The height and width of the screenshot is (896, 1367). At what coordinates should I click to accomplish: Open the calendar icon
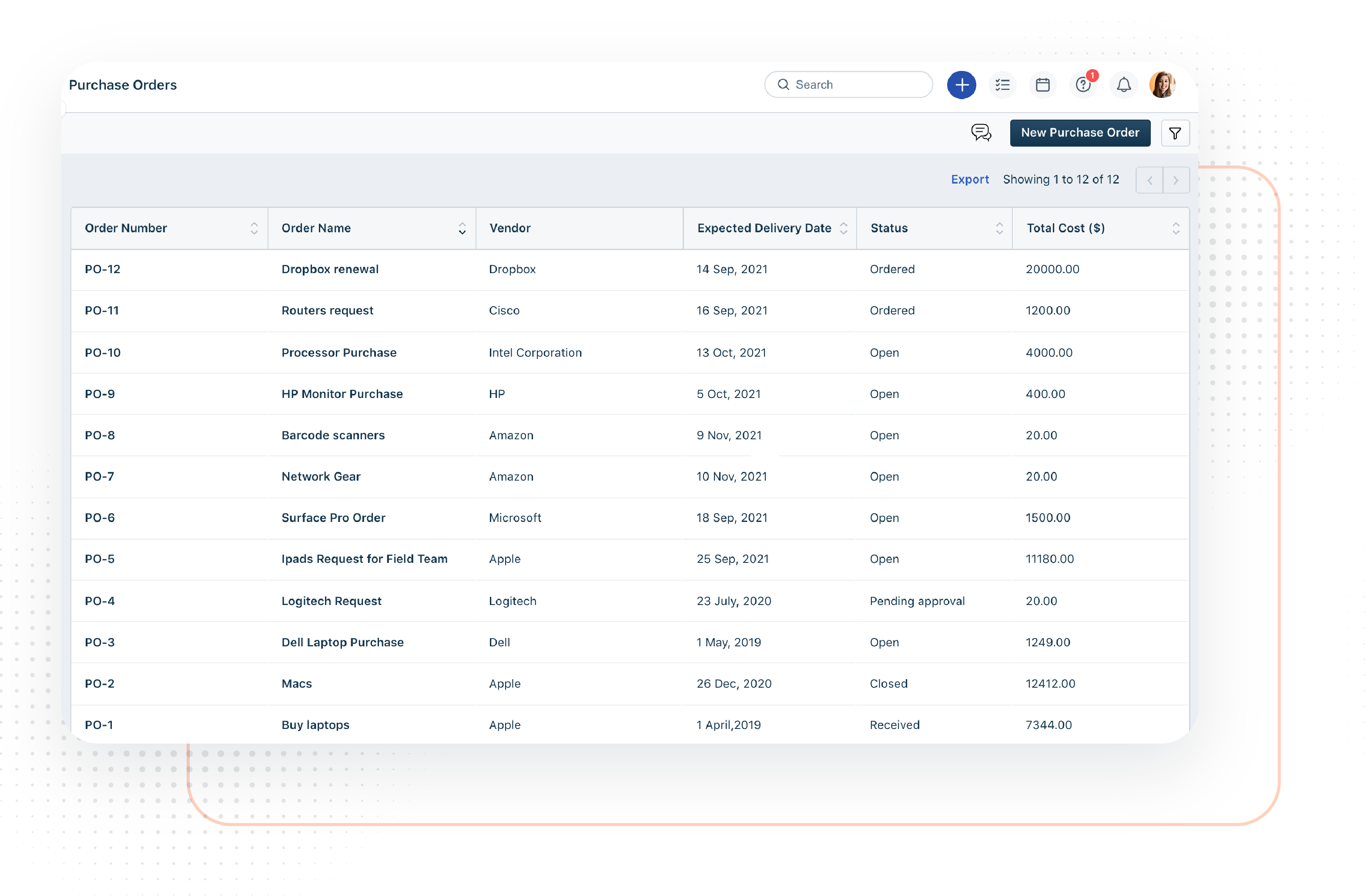[1043, 84]
